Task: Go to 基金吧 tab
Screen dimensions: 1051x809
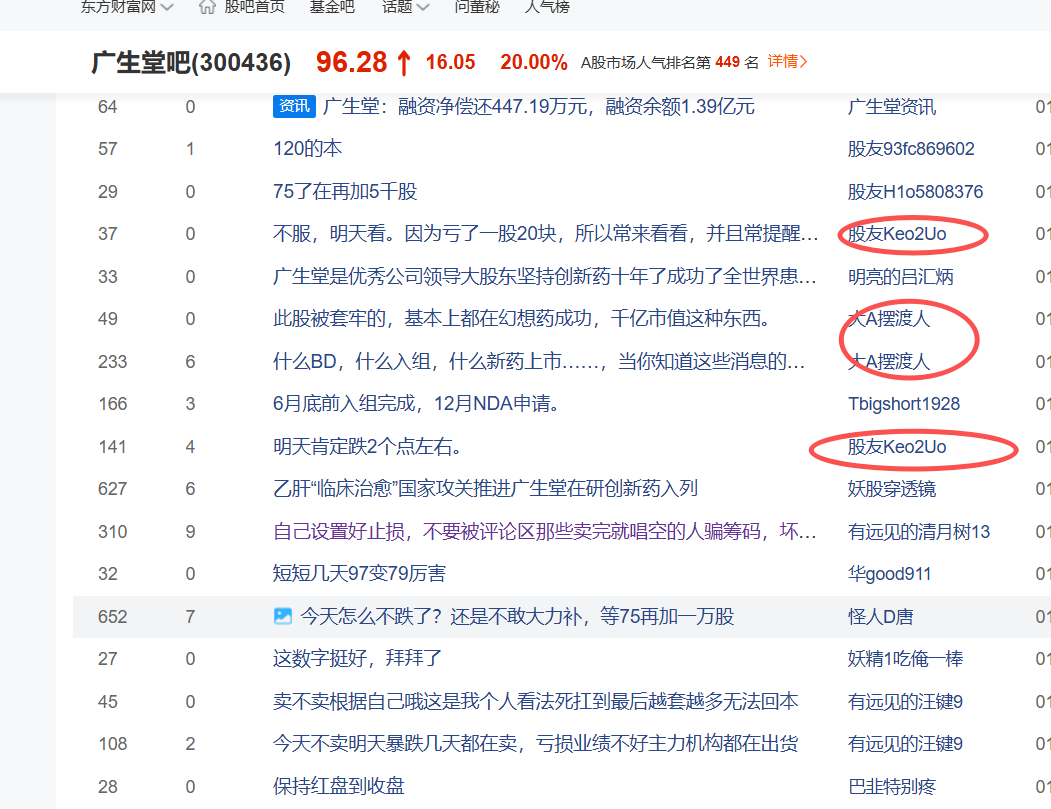Action: pyautogui.click(x=332, y=7)
